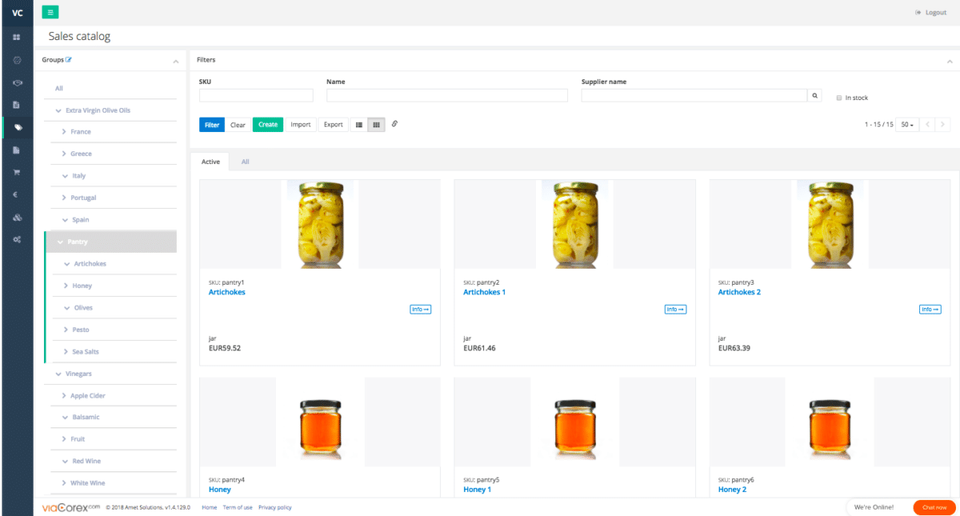Switch to the All tab
Image resolution: width=960 pixels, height=516 pixels.
(245, 161)
